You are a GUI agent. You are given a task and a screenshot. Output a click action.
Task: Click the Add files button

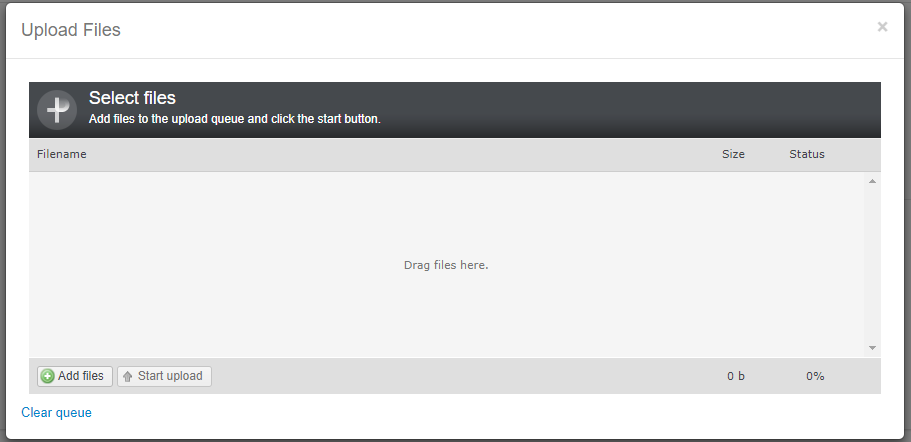coord(75,376)
